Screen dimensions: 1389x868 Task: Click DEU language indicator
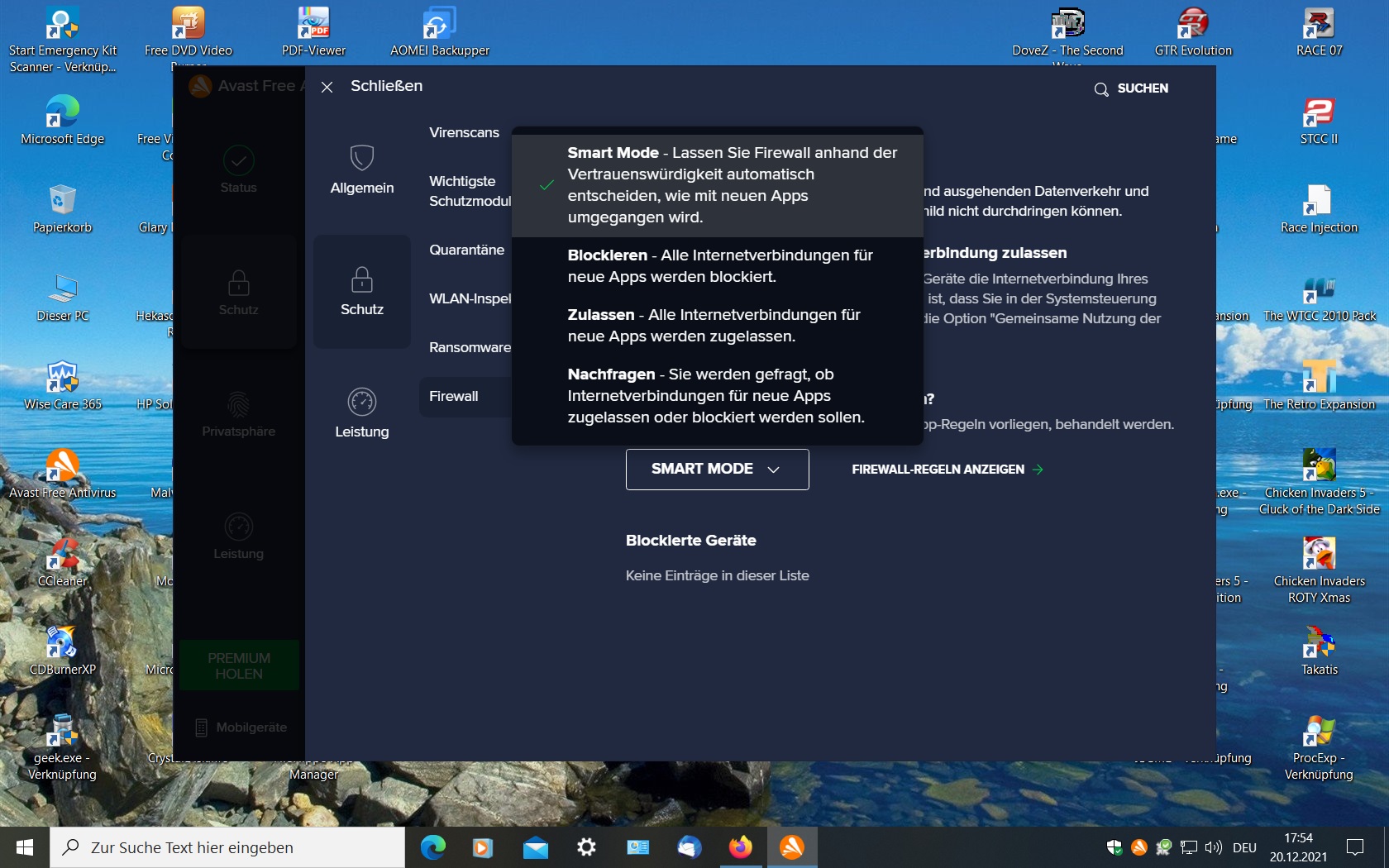click(1244, 847)
